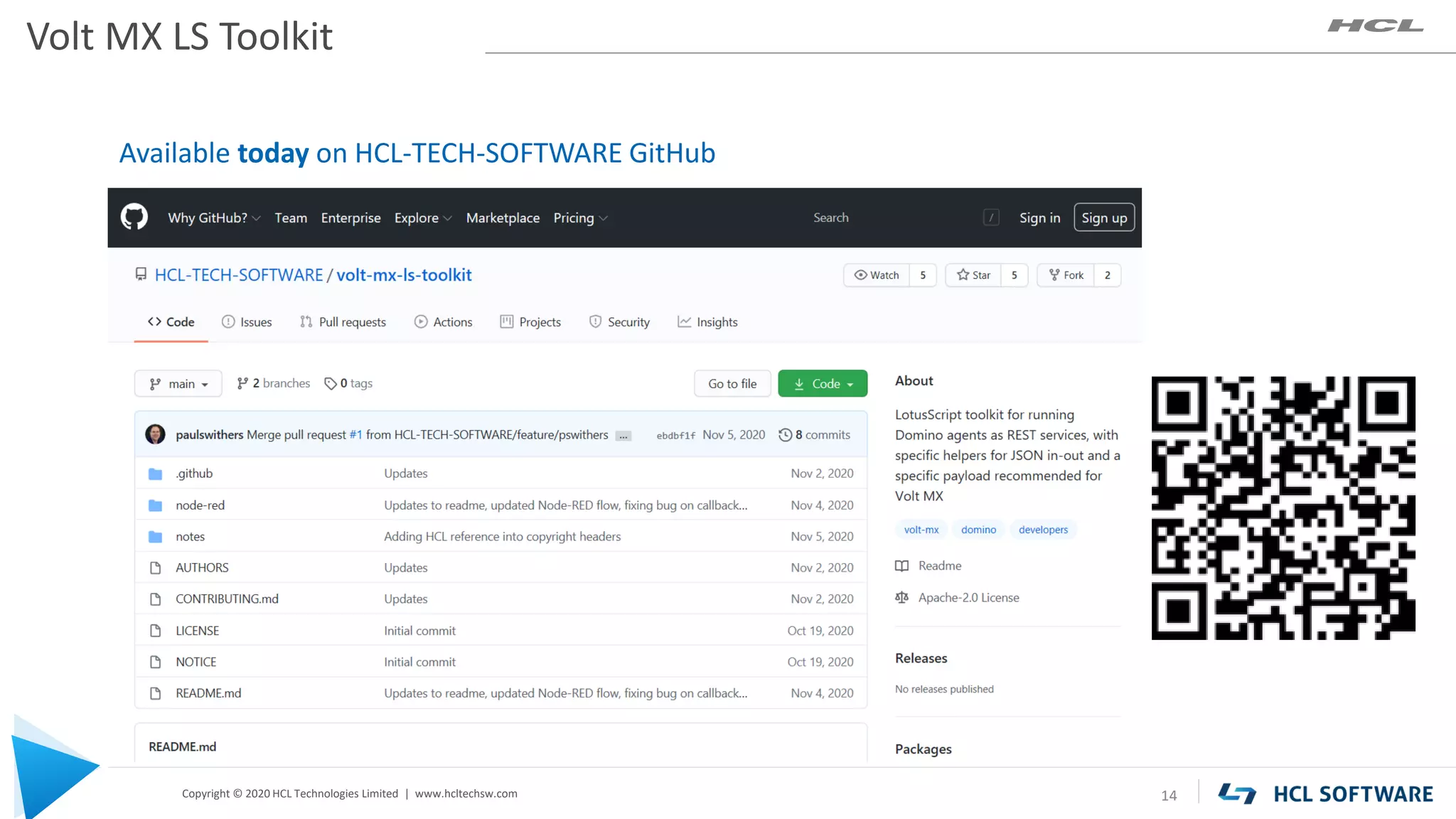Image resolution: width=1456 pixels, height=819 pixels.
Task: Switch to the Projects tab
Action: click(530, 322)
